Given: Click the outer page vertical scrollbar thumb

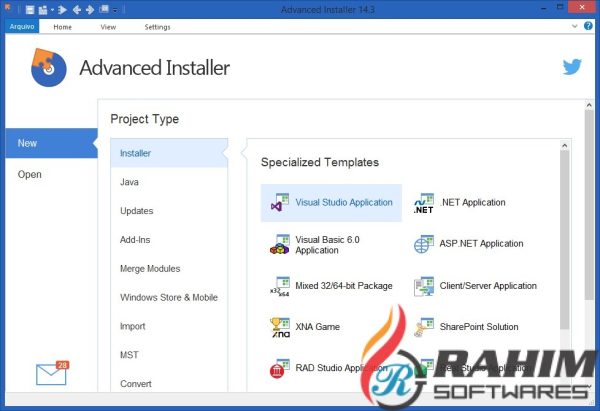Looking at the screenshot, I should [589, 205].
